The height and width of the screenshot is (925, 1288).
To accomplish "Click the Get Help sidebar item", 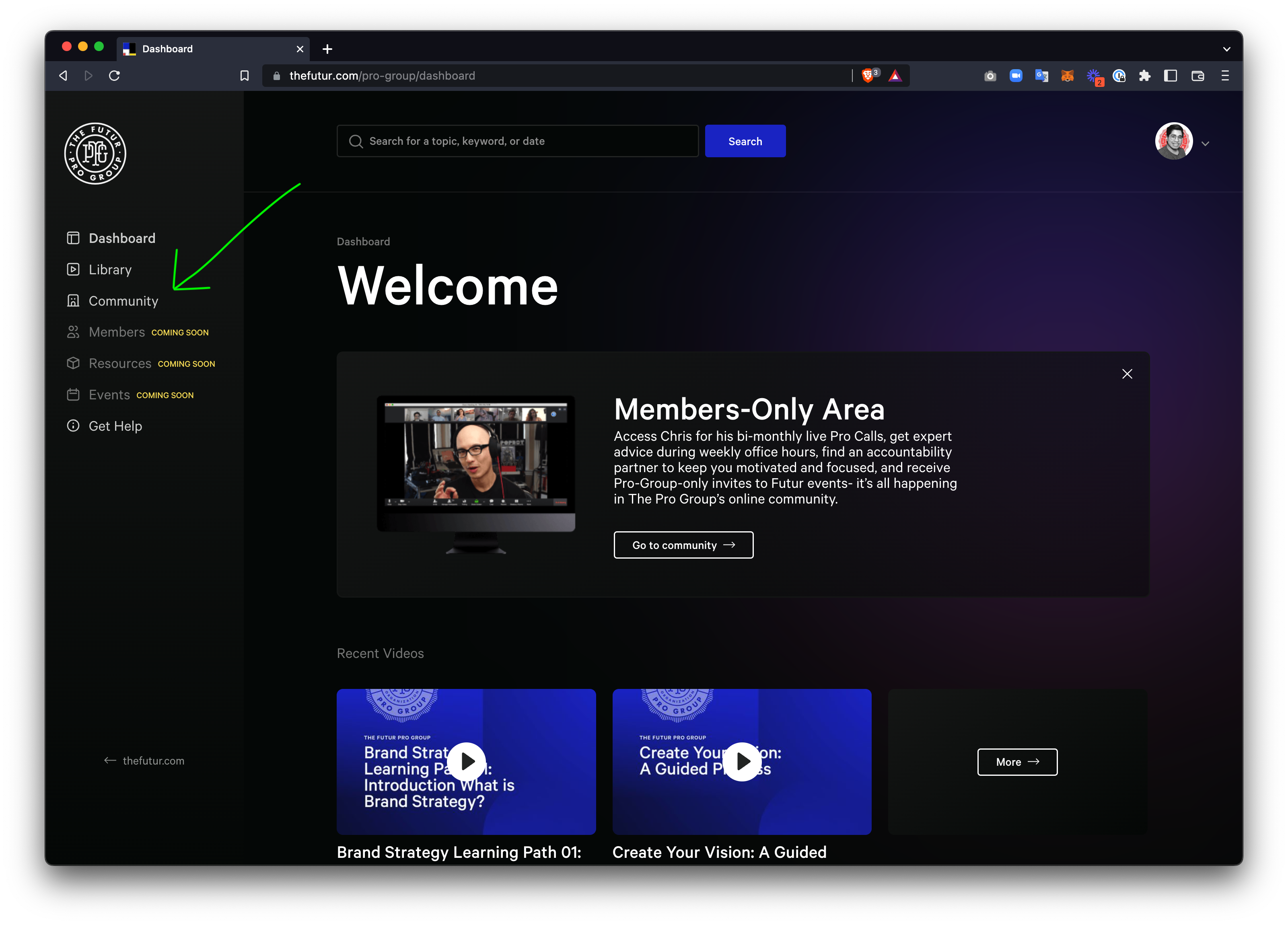I will [115, 426].
